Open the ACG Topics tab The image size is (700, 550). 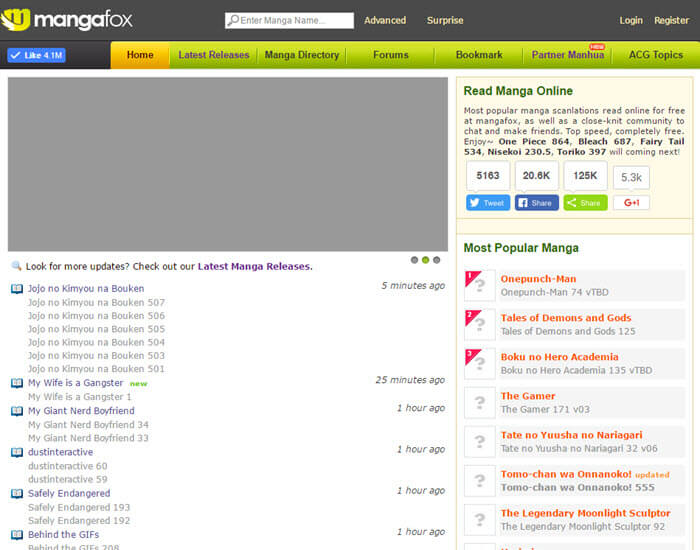point(656,55)
